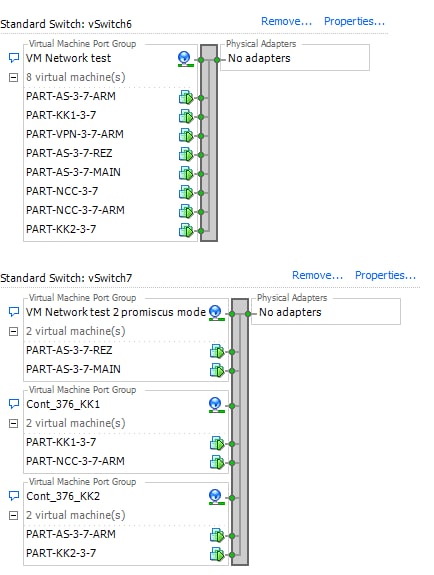Click speech bubble icon beside Cont_376_KK2
This screenshot has width=434, height=575.
tap(14, 496)
